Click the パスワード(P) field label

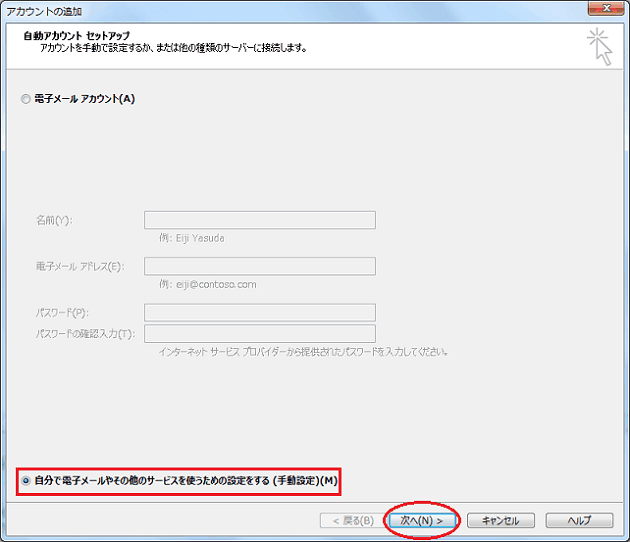(62, 313)
